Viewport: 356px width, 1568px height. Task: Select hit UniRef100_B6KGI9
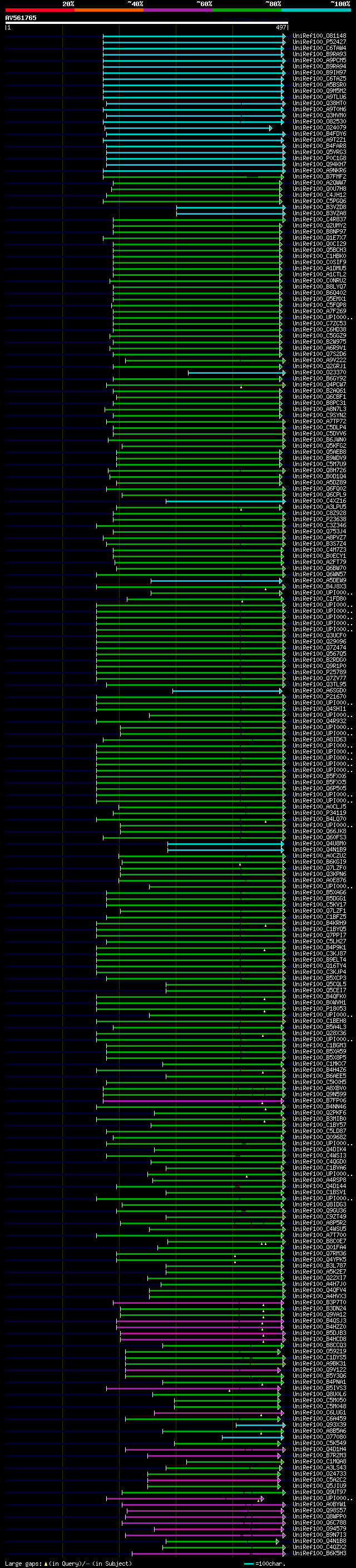coord(319,861)
